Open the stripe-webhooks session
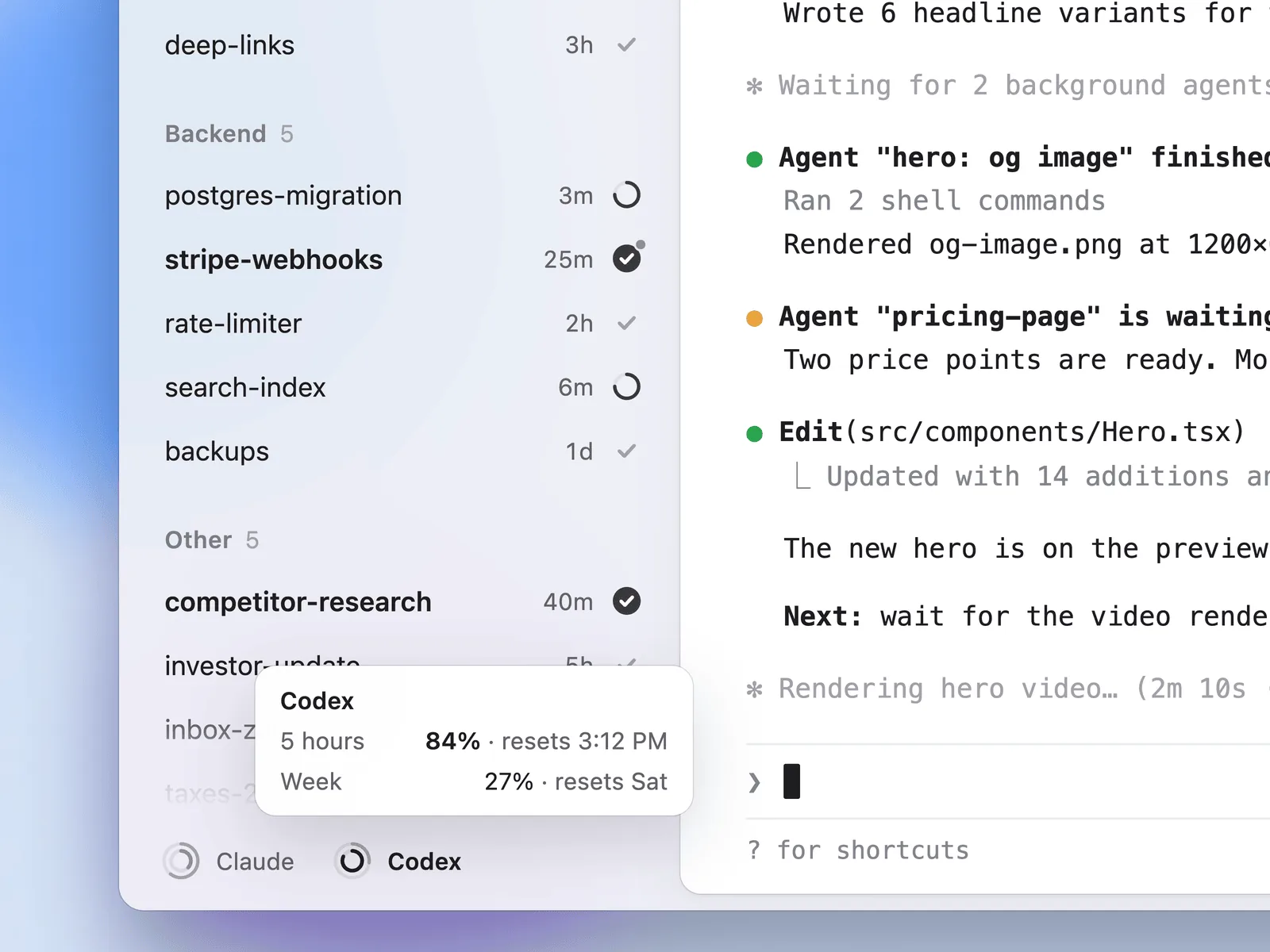This screenshot has width=1270, height=952. coord(402,259)
